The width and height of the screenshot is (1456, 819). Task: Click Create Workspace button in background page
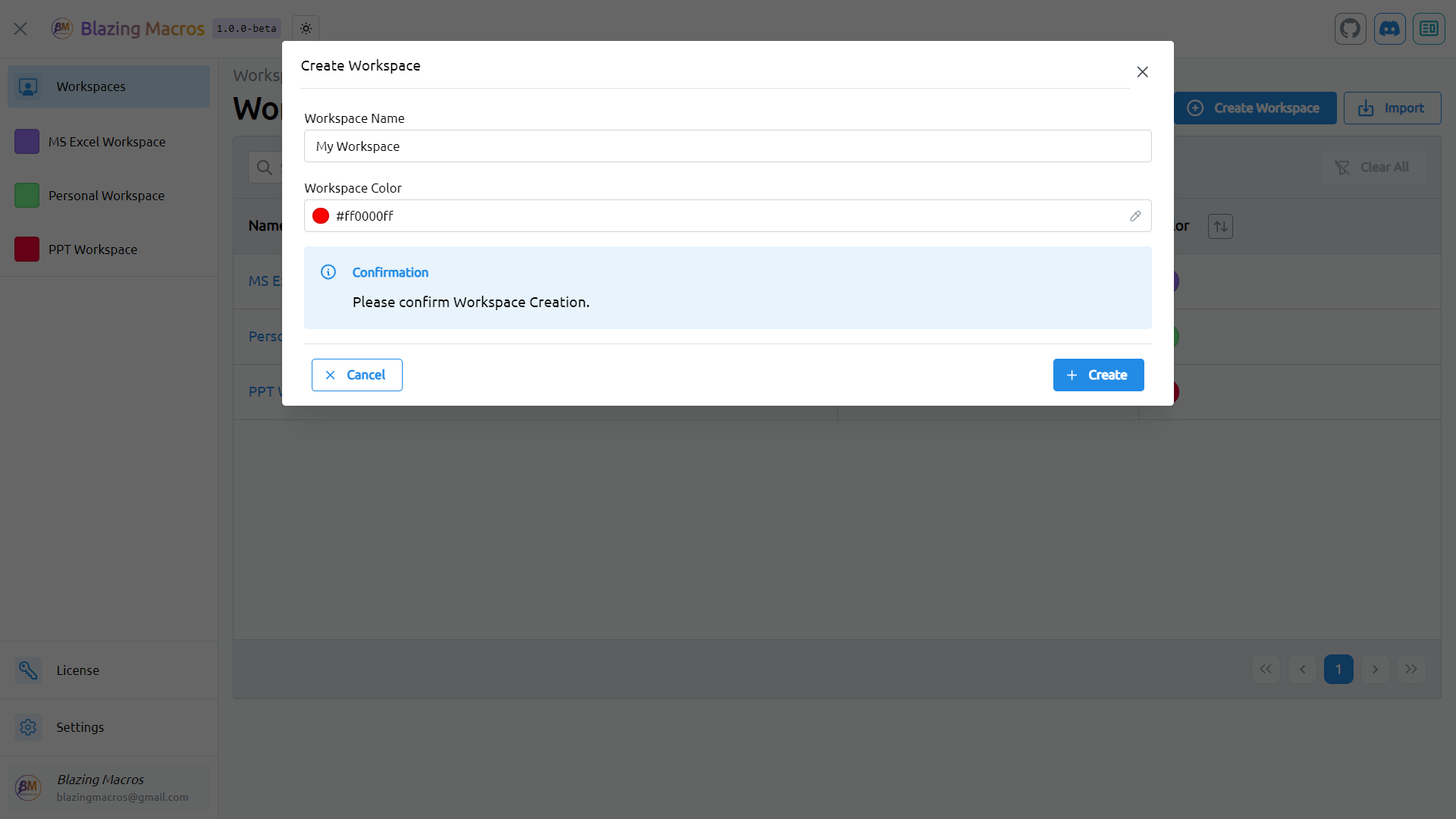[x=1255, y=108]
